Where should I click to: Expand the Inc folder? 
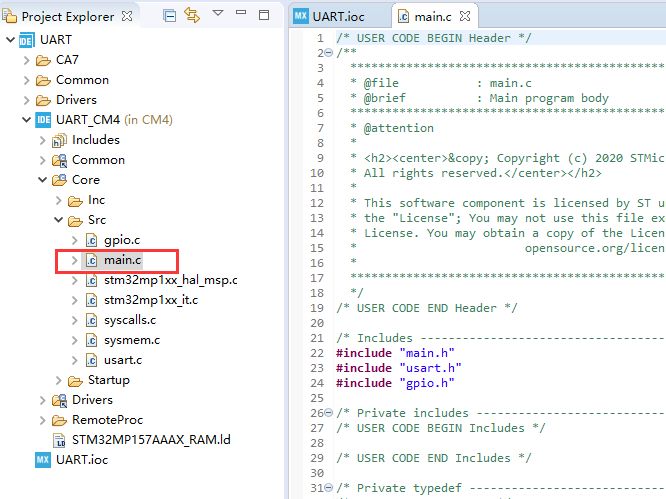pos(59,200)
